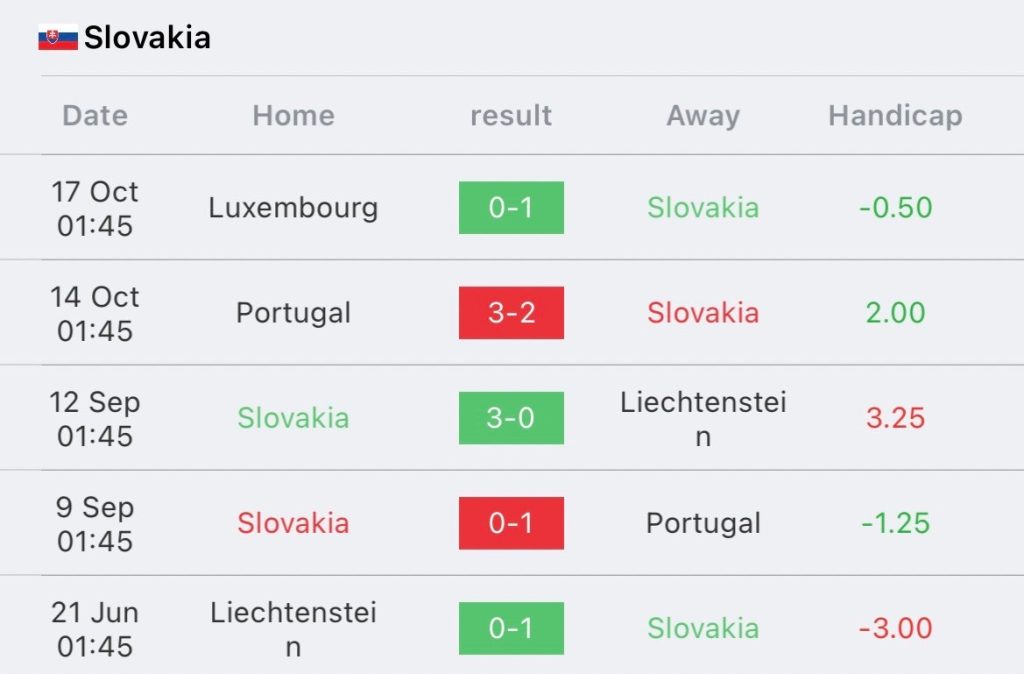This screenshot has height=674, width=1024.
Task: Open the red 3-2 Portugal result badge
Action: [x=511, y=313]
